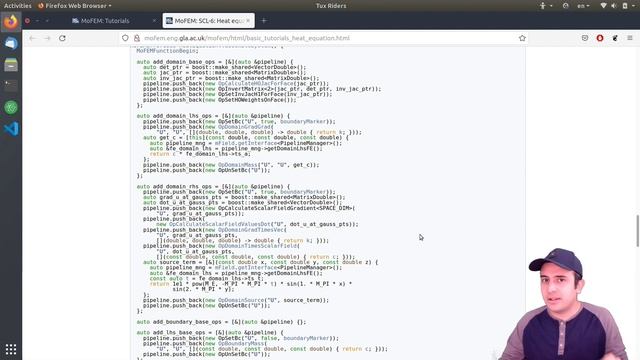Select the MoFEM: SCL-6: Heat equation tab
This screenshot has width=640, height=360.
click(x=209, y=20)
